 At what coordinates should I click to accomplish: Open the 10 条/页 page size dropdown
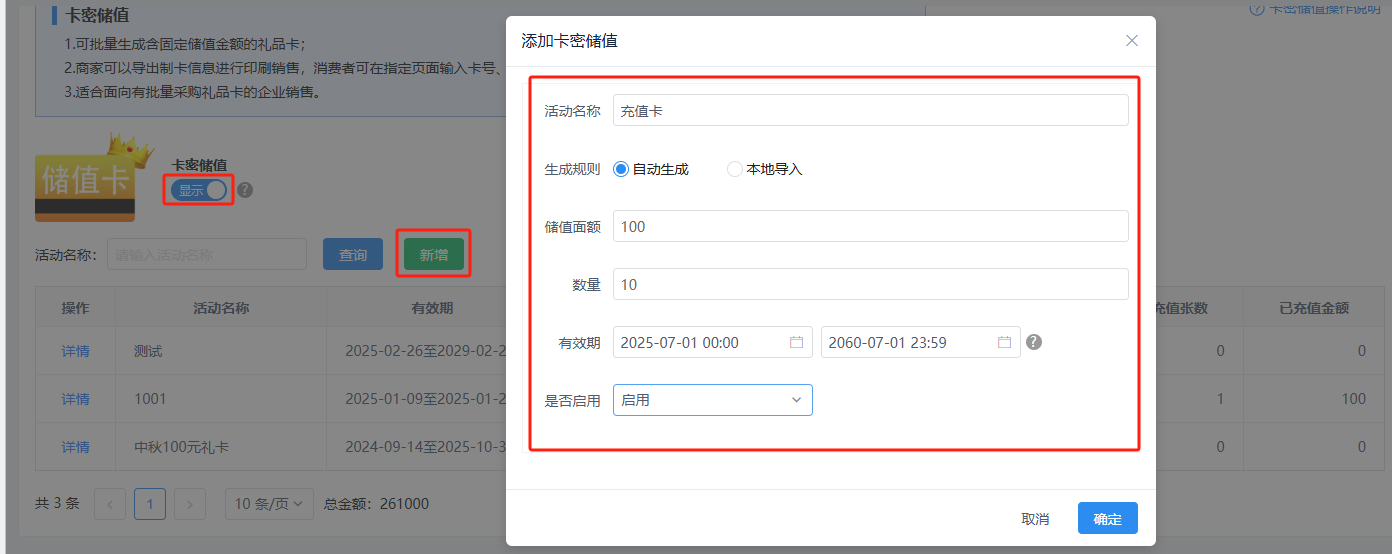coord(269,504)
